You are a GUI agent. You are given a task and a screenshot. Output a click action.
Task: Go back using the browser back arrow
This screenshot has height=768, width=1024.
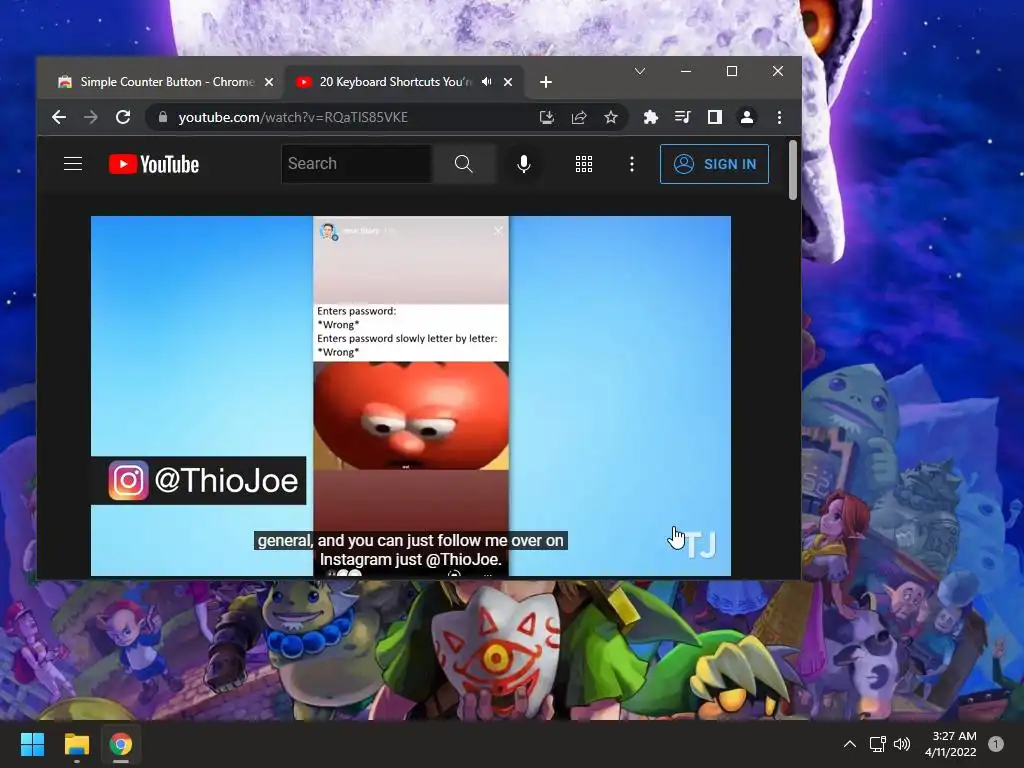coord(59,117)
